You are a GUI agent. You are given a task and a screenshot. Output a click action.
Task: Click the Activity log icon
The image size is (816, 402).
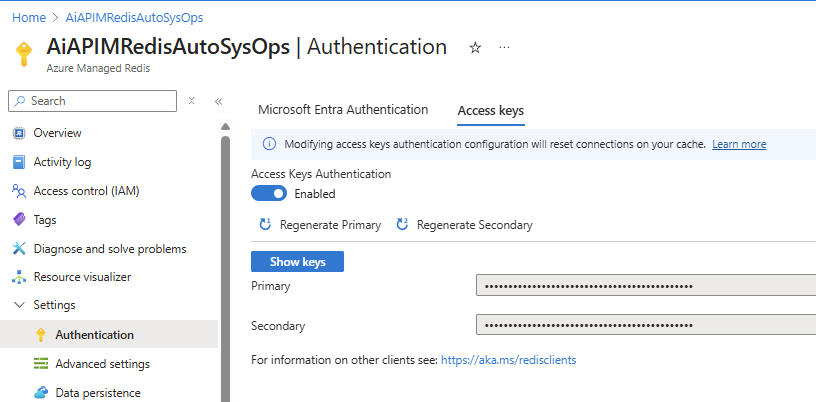coord(19,162)
